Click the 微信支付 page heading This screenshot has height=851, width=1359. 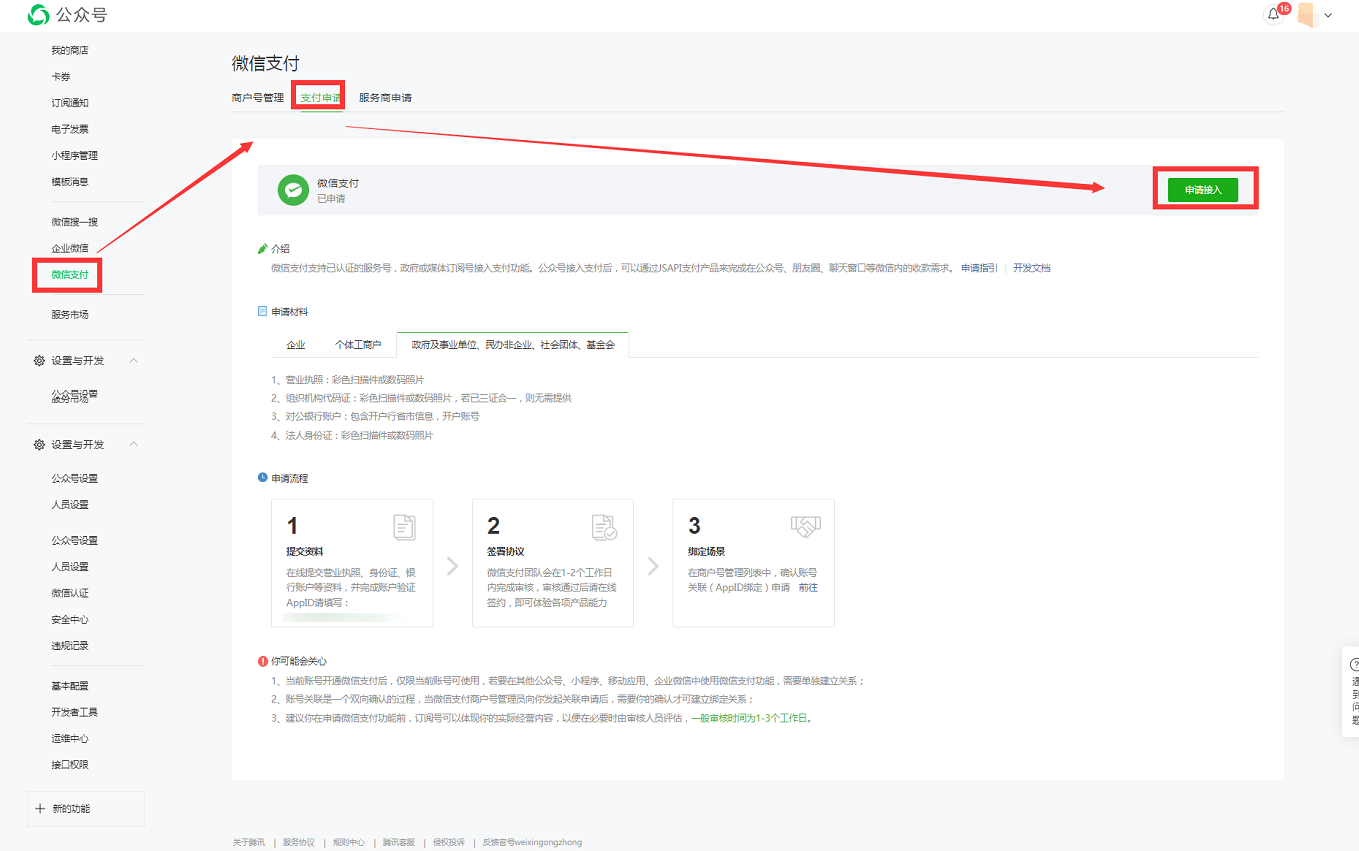[x=266, y=64]
